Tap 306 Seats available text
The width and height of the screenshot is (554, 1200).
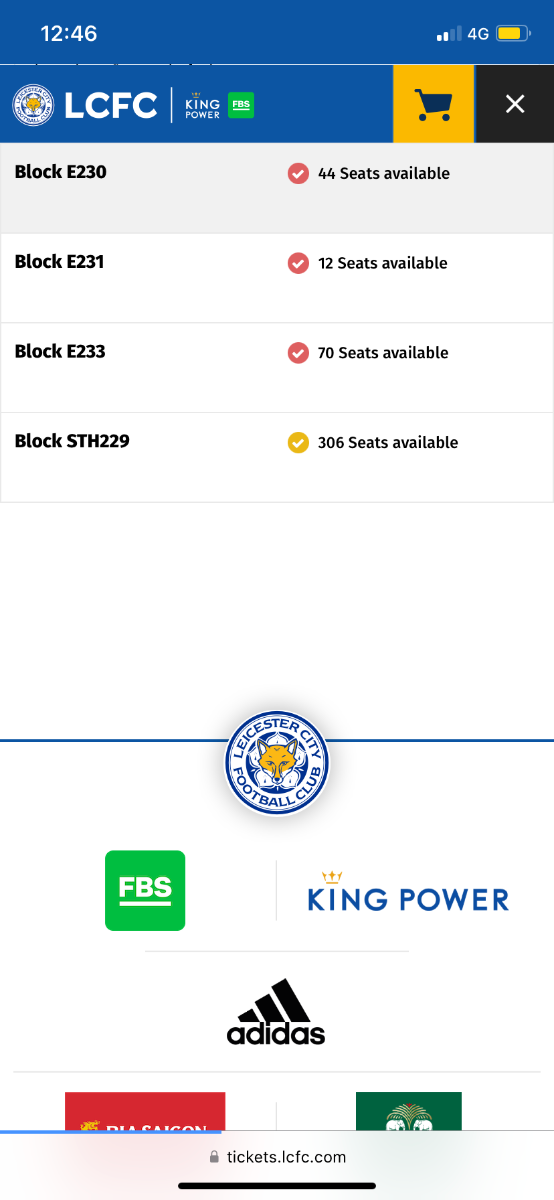[x=388, y=442]
